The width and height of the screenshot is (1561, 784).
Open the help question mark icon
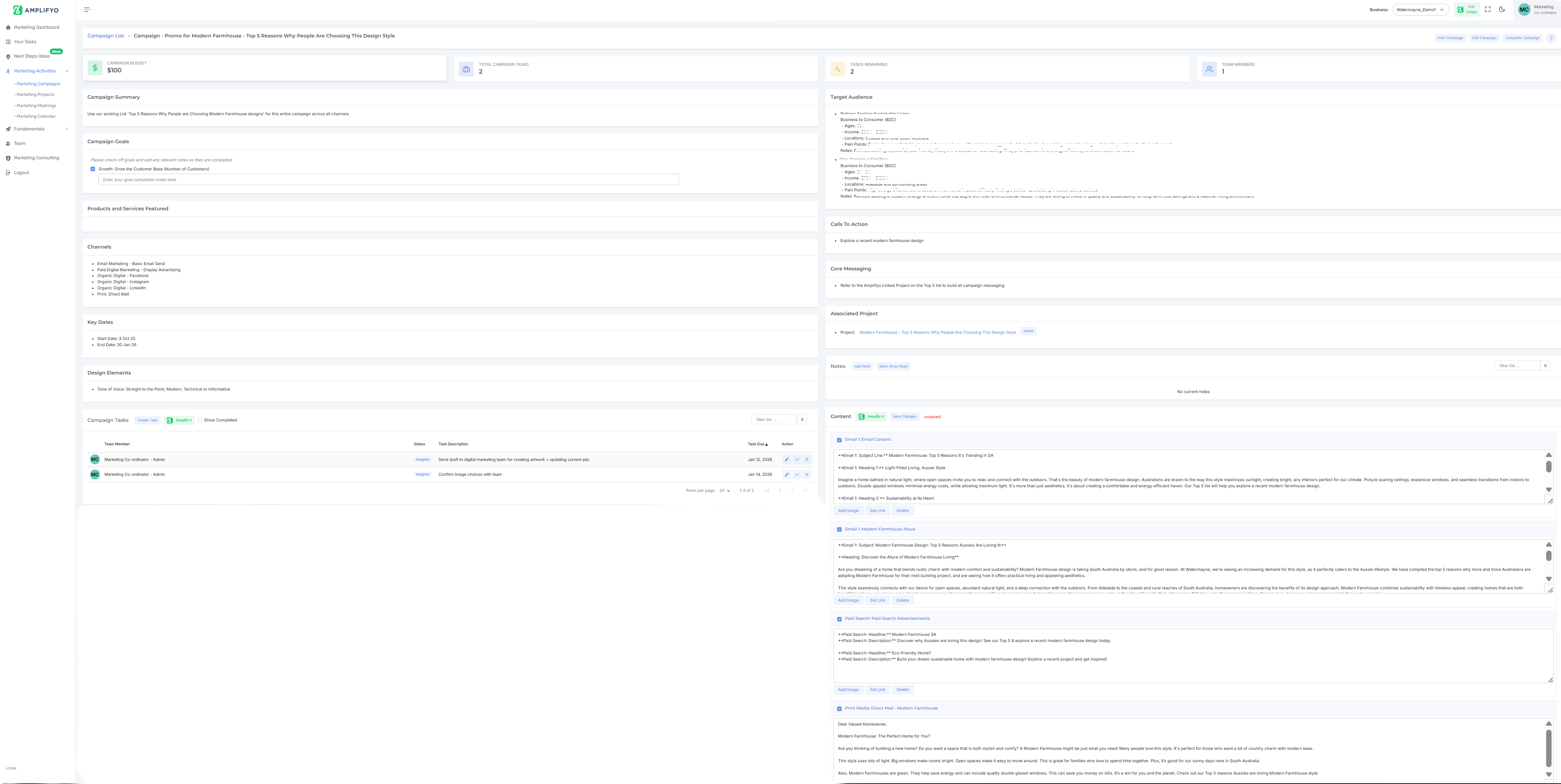(x=1551, y=38)
